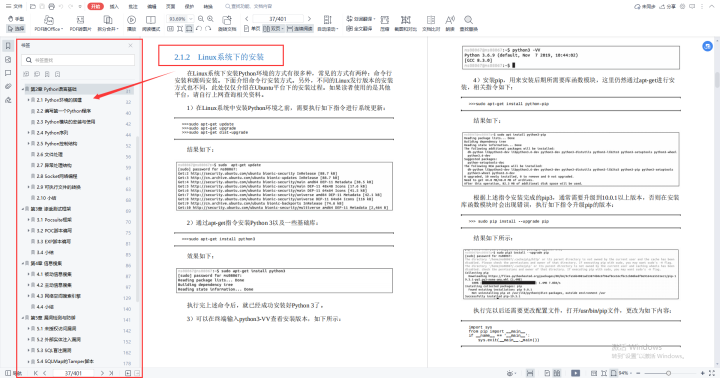Rotate the document counterclockwise
Viewport: 720px width, 378px height.
(x=199, y=28)
